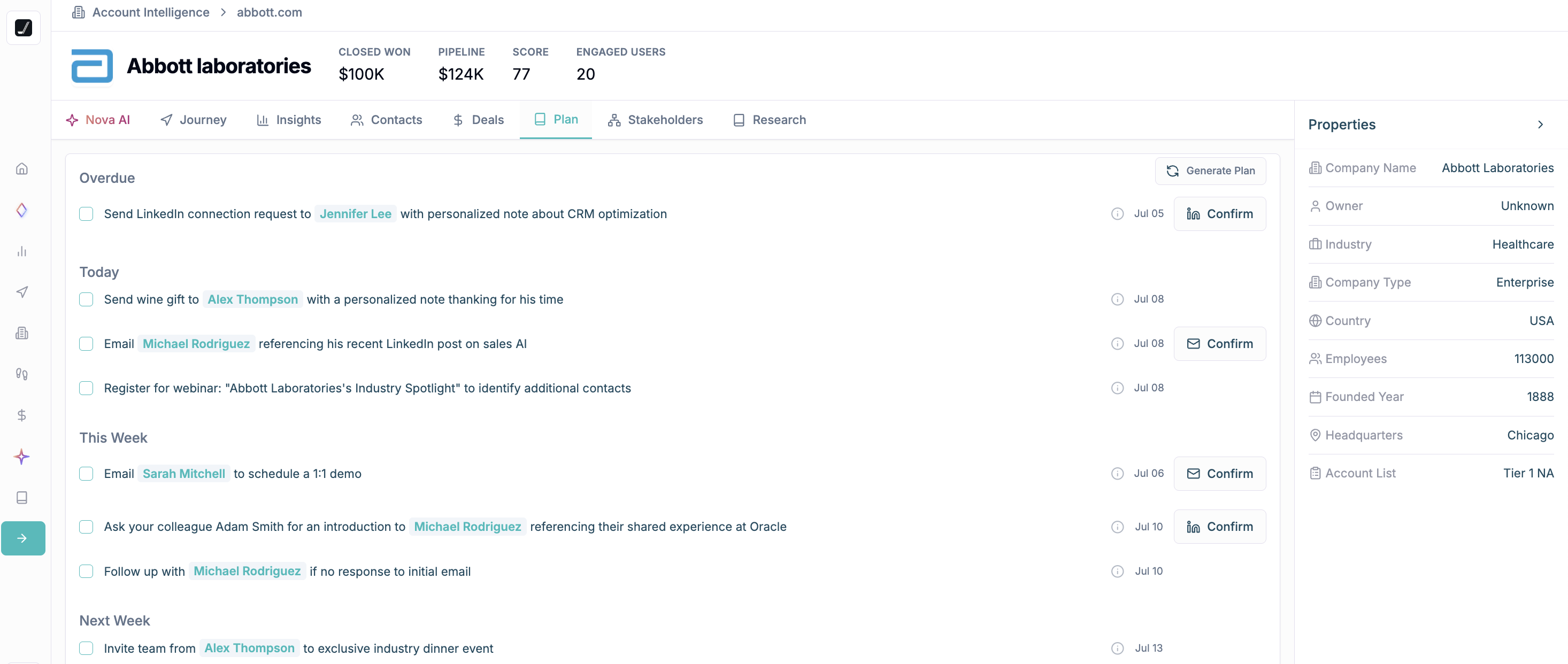
Task: Switch to the Stakeholders tab
Action: 655,120
